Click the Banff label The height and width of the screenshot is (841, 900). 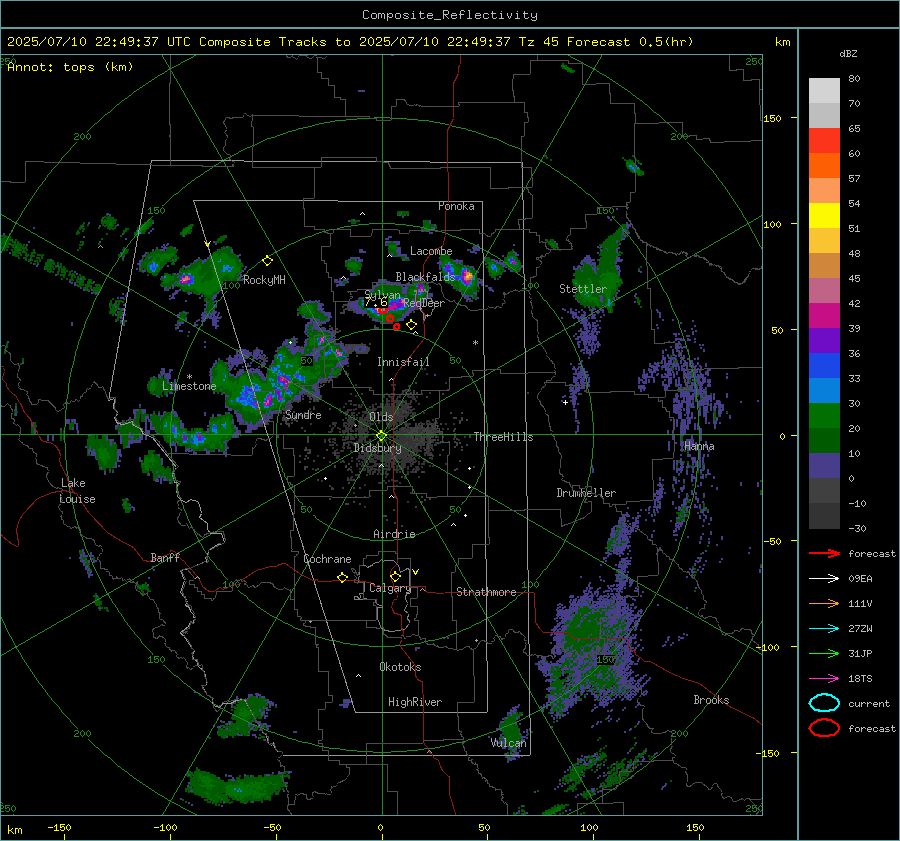coord(165,558)
